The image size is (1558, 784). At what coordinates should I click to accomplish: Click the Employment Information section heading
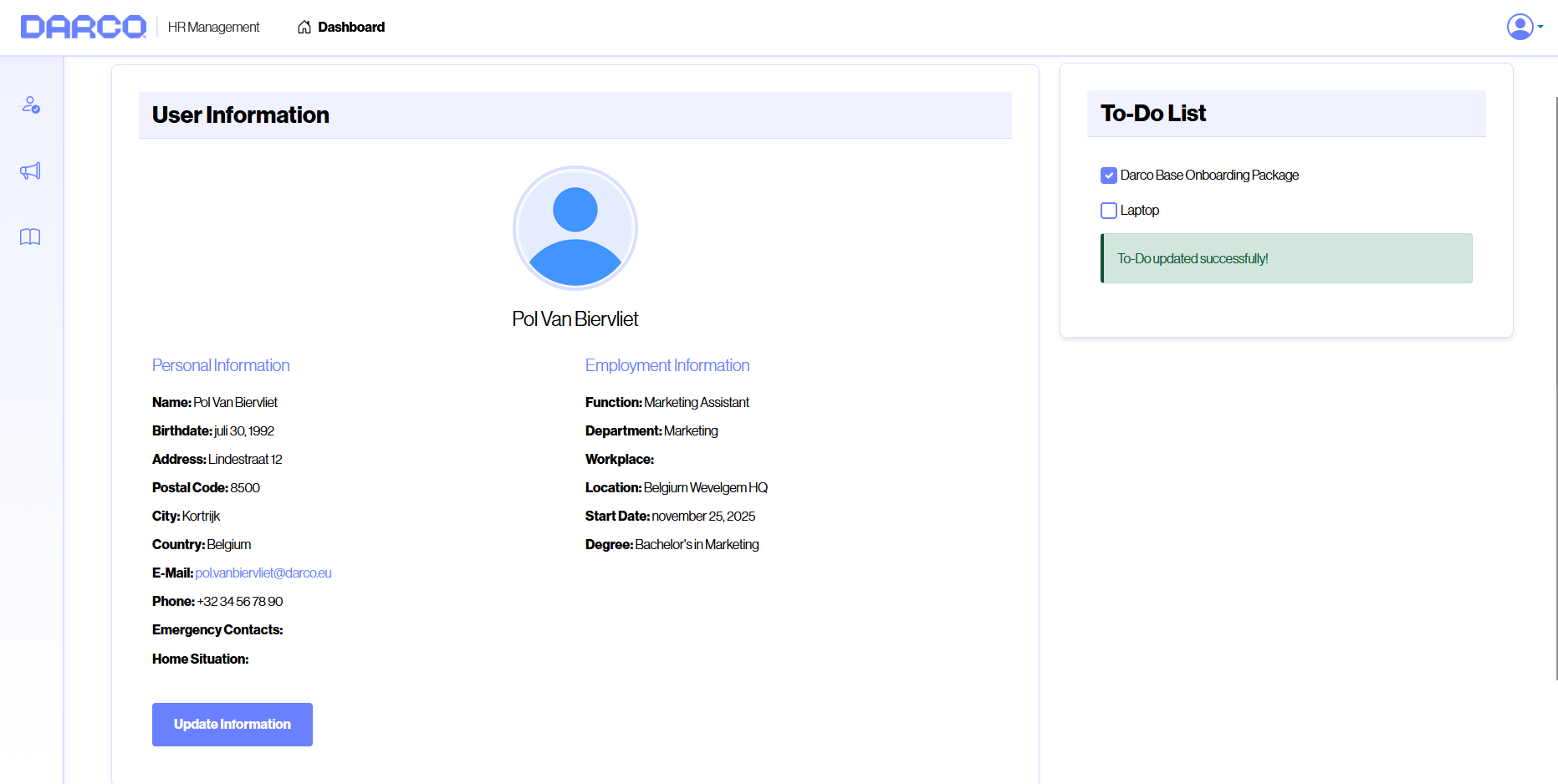[x=667, y=365]
